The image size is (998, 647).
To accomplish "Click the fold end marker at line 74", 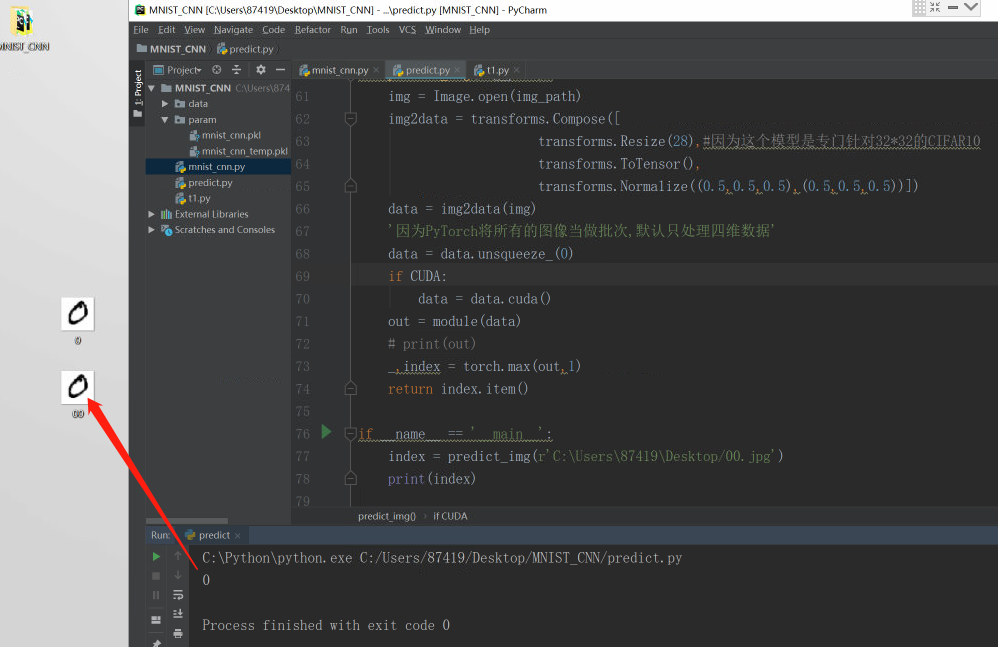I will (x=350, y=388).
